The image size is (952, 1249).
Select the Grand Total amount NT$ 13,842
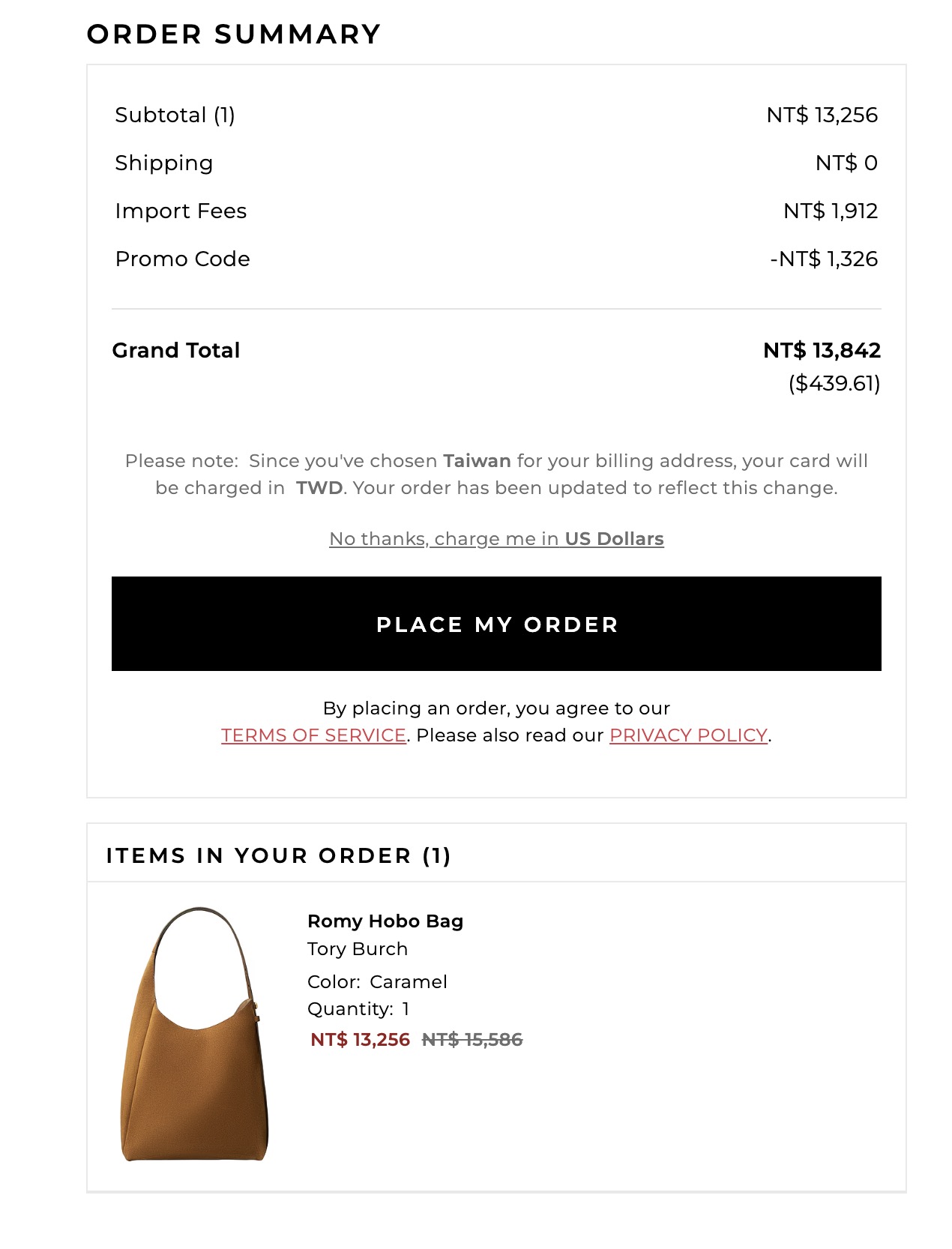click(821, 349)
